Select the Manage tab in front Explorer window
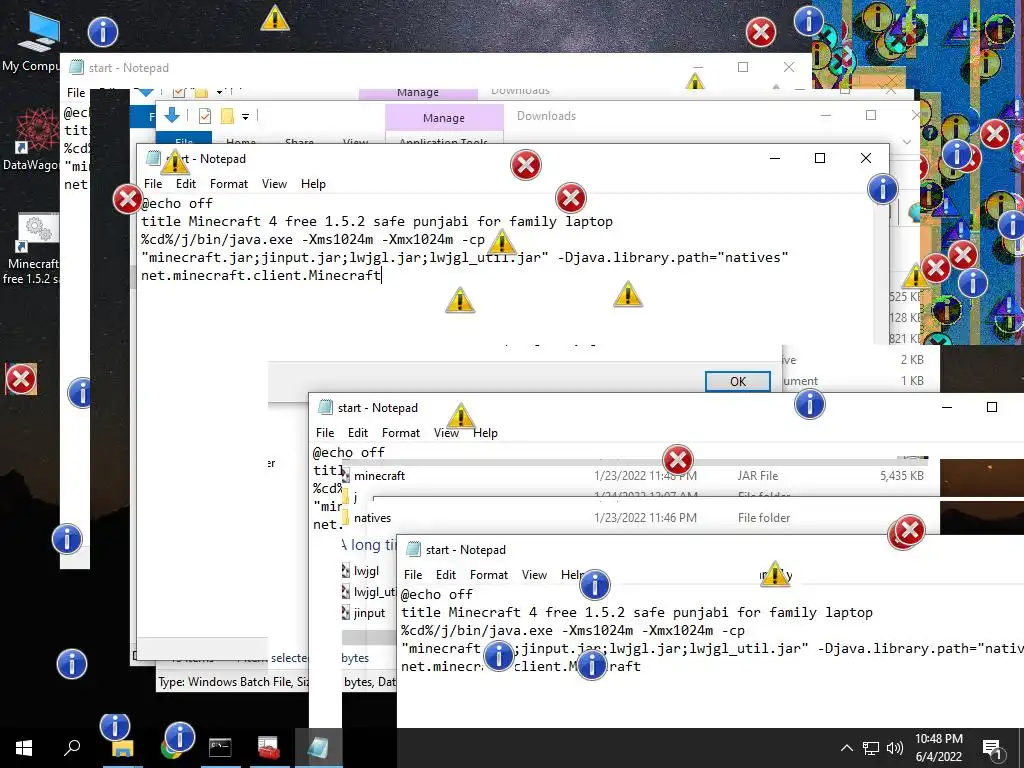 pyautogui.click(x=443, y=118)
